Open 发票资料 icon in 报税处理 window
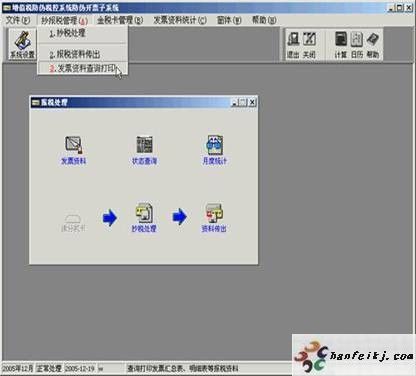The image size is (416, 376). 73,150
